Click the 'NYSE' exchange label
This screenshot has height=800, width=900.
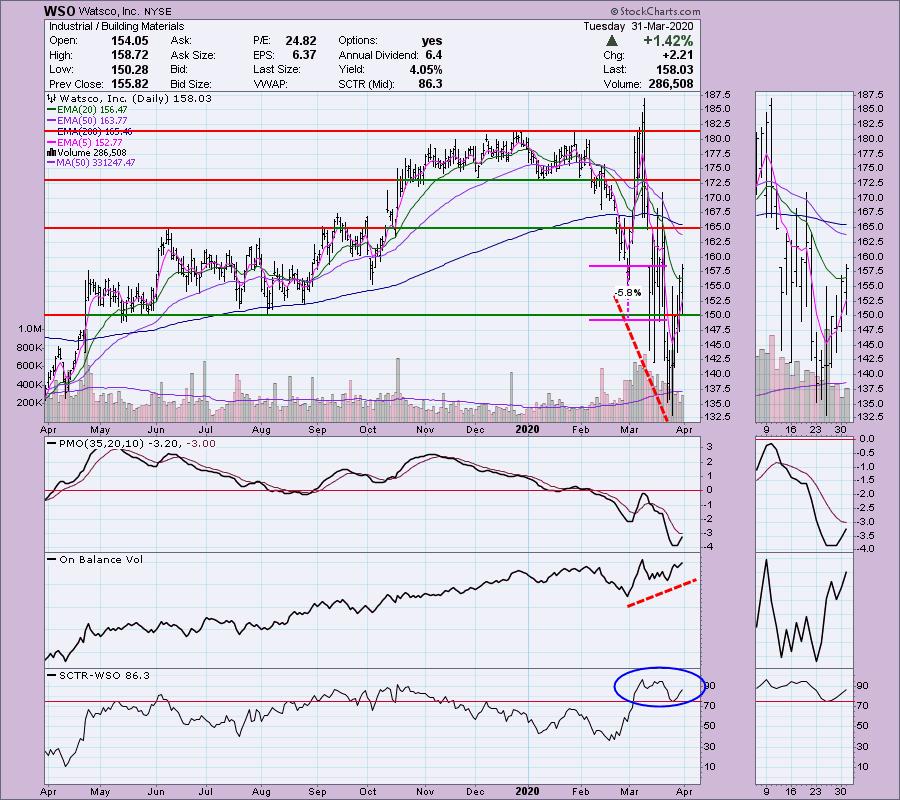point(157,11)
